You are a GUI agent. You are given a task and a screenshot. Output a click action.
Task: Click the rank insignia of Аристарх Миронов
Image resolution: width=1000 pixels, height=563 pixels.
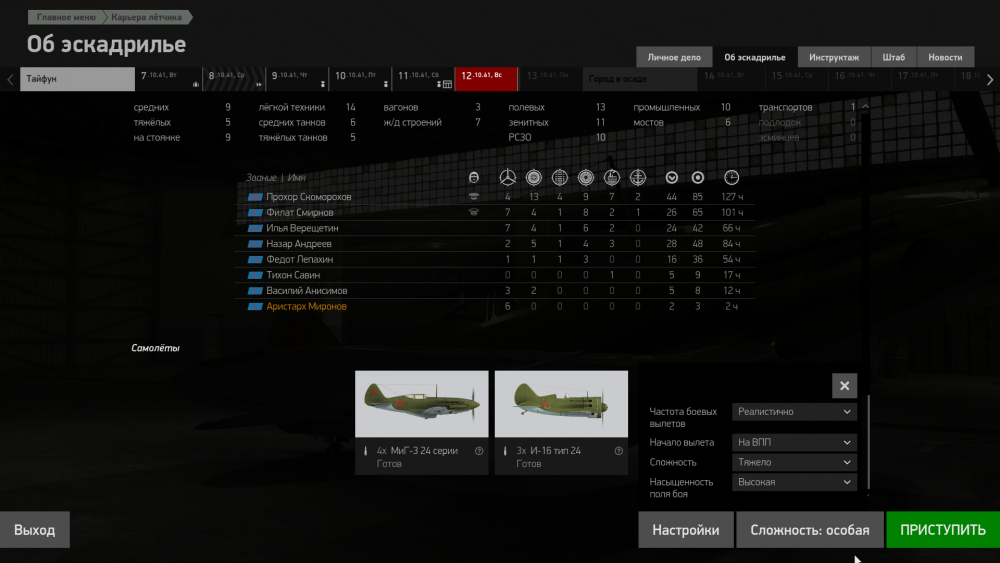point(255,306)
